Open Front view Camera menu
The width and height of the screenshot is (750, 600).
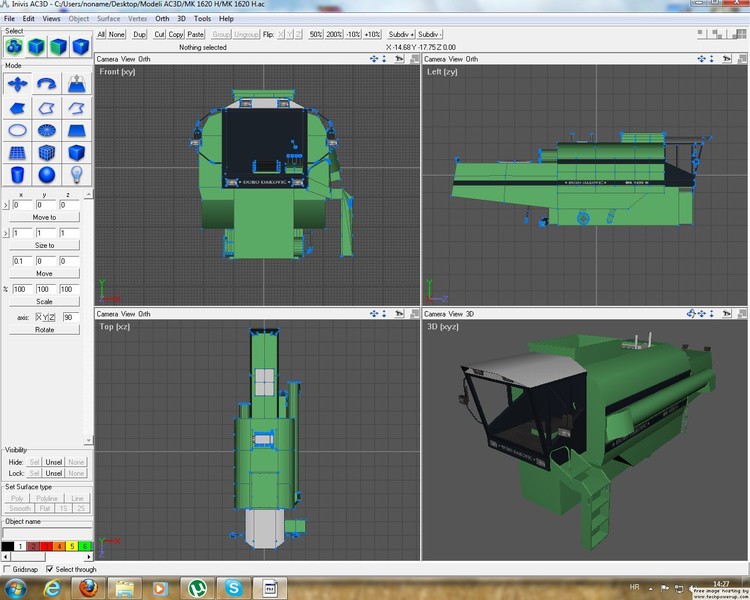pos(107,59)
